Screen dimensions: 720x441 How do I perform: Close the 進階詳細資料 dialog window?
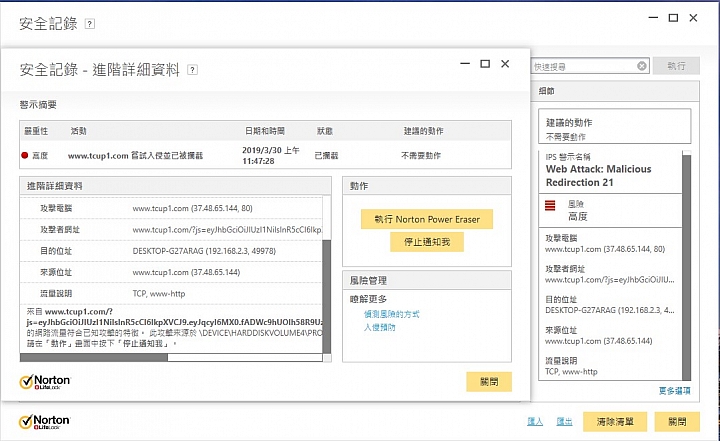coord(505,64)
